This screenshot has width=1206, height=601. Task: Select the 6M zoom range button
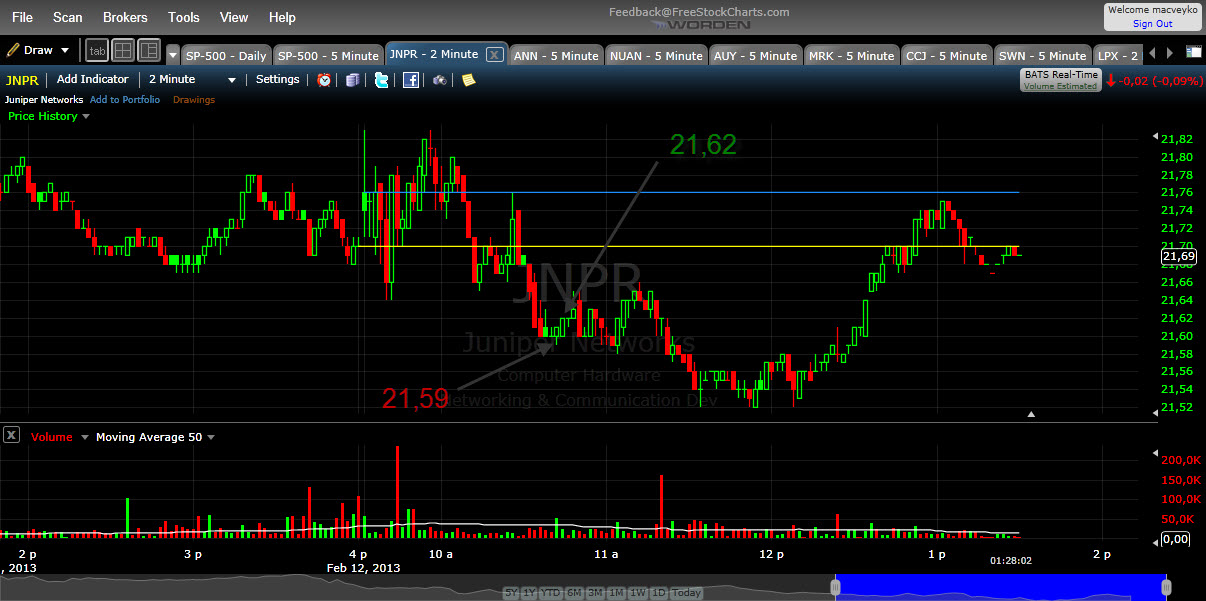tap(574, 593)
